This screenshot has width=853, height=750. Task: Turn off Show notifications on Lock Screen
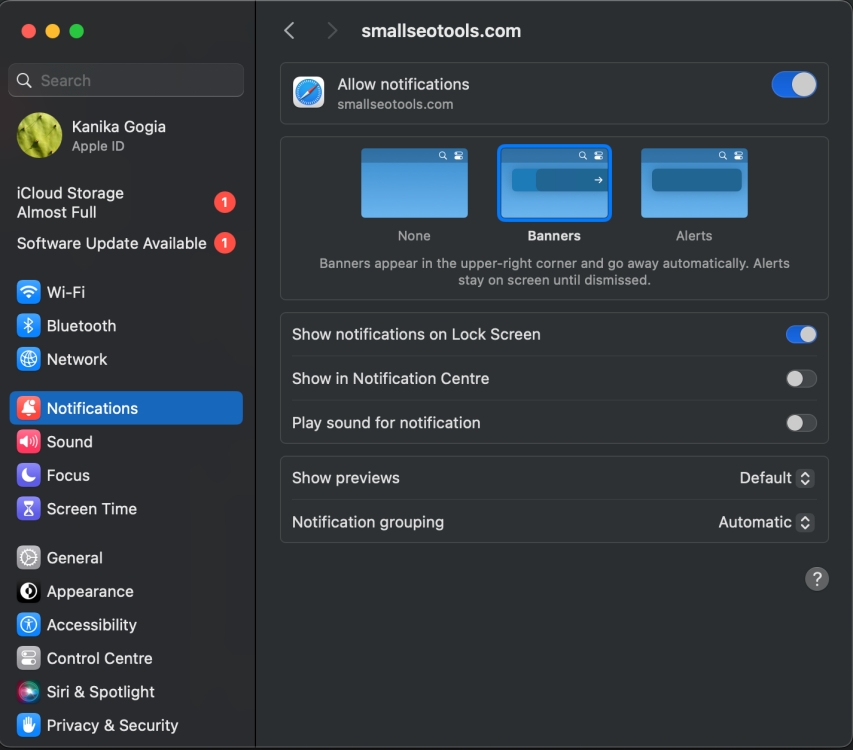801,334
